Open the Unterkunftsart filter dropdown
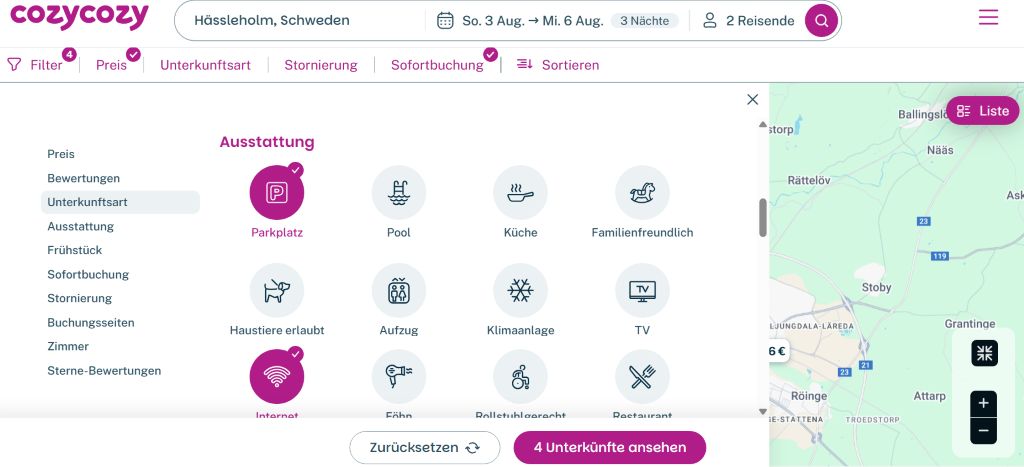This screenshot has height=467, width=1024. [205, 65]
